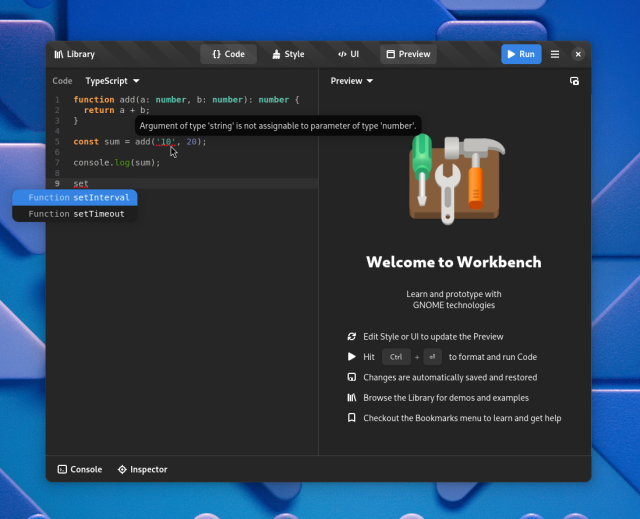Close the Workbench window
Screen dimensions: 640x519
pyautogui.click(x=578, y=54)
